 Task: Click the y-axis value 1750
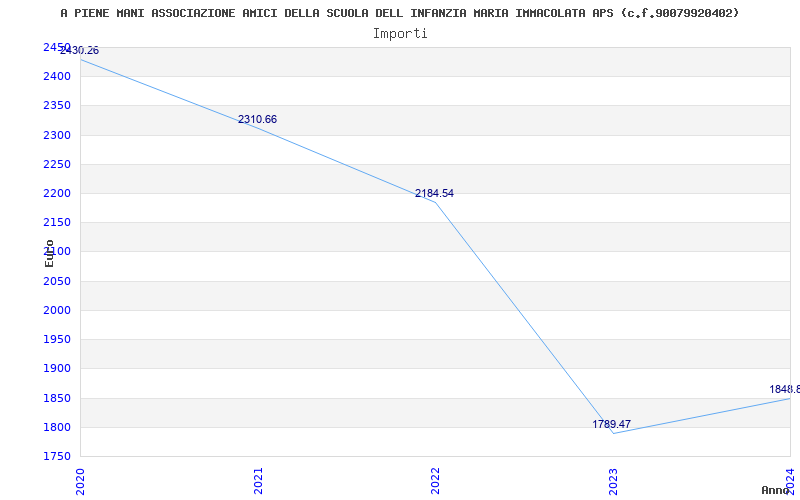click(57, 456)
